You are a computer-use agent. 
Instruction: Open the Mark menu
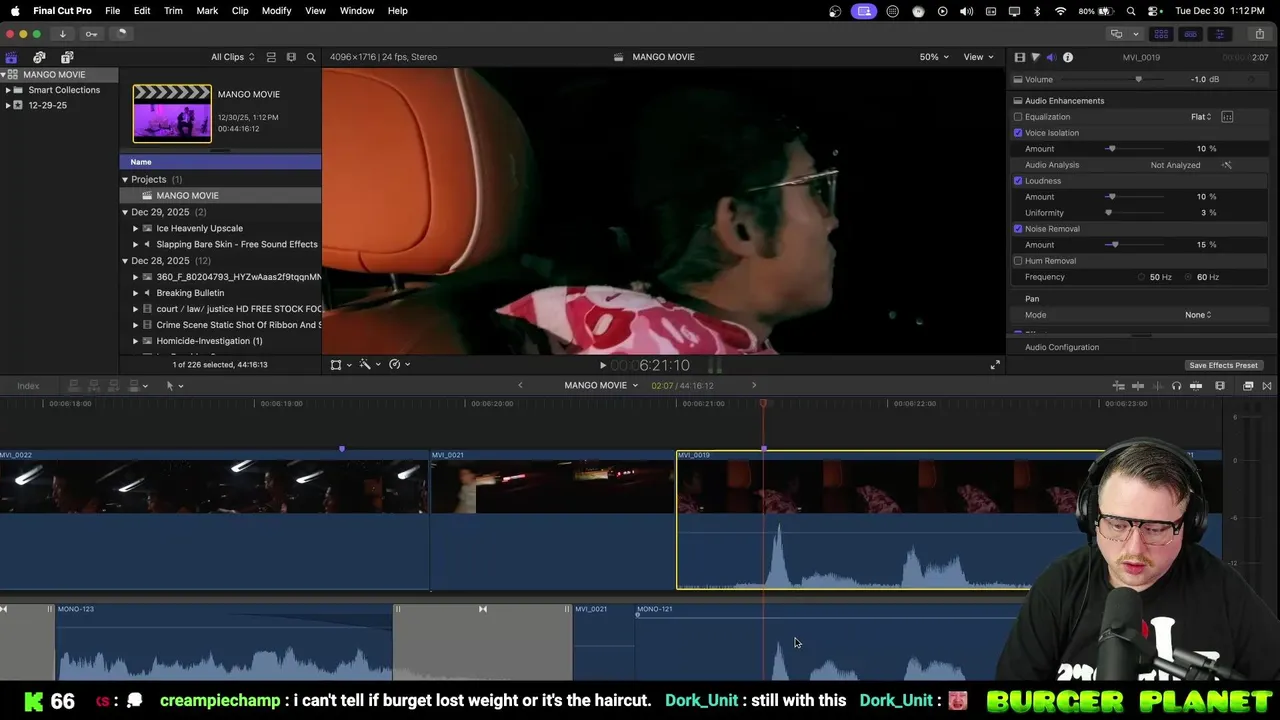(207, 11)
